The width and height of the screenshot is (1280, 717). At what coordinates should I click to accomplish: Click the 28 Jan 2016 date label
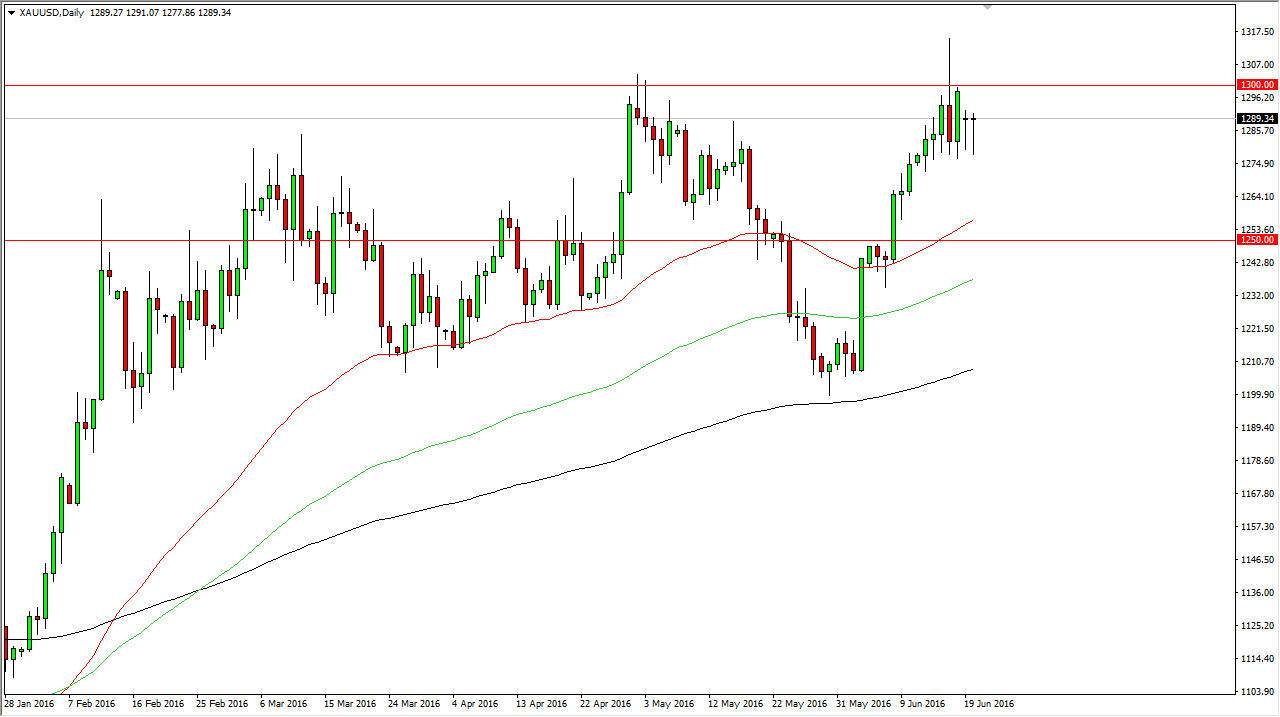click(x=28, y=703)
